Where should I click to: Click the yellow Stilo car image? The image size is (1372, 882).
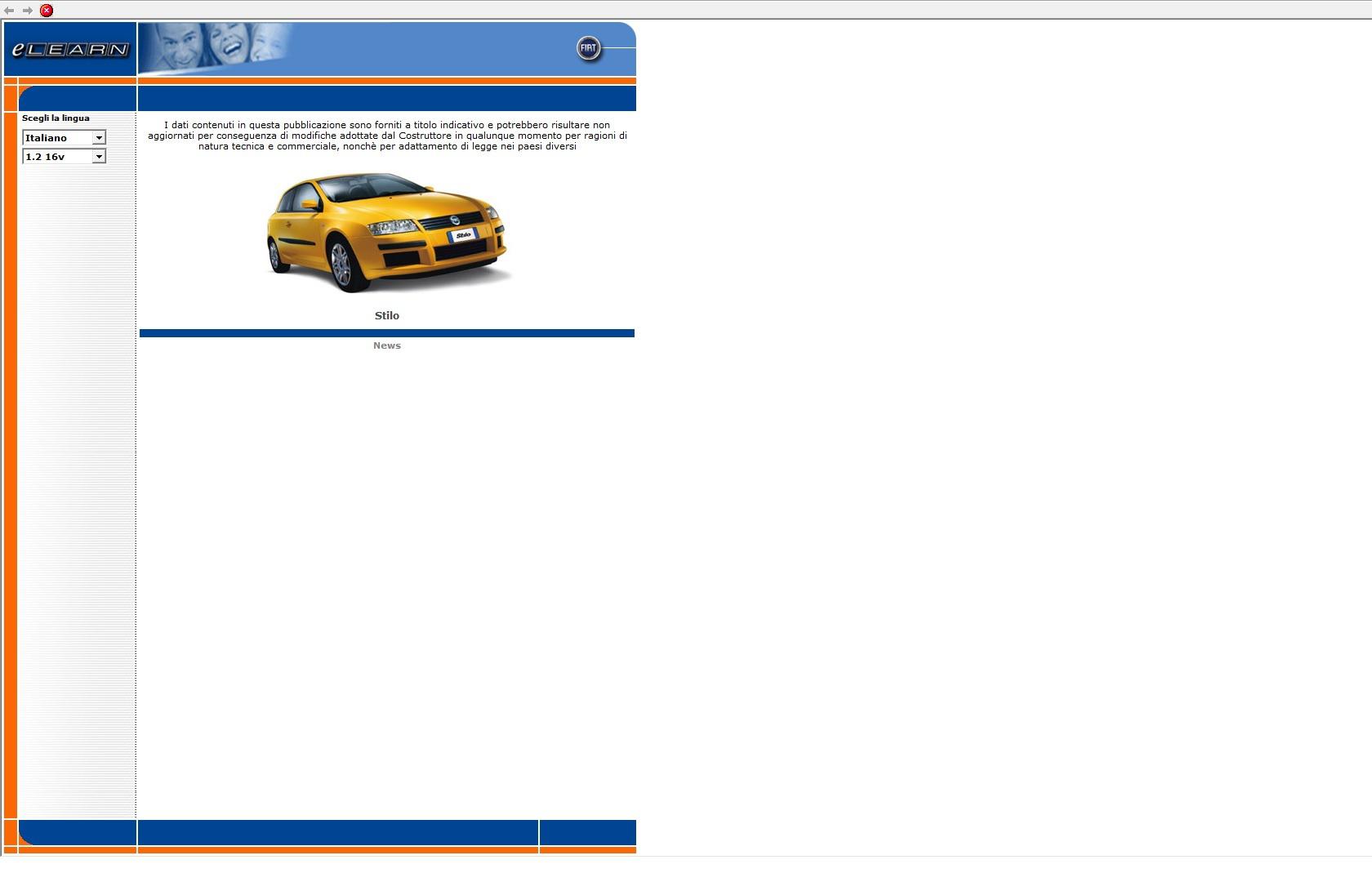tap(387, 232)
